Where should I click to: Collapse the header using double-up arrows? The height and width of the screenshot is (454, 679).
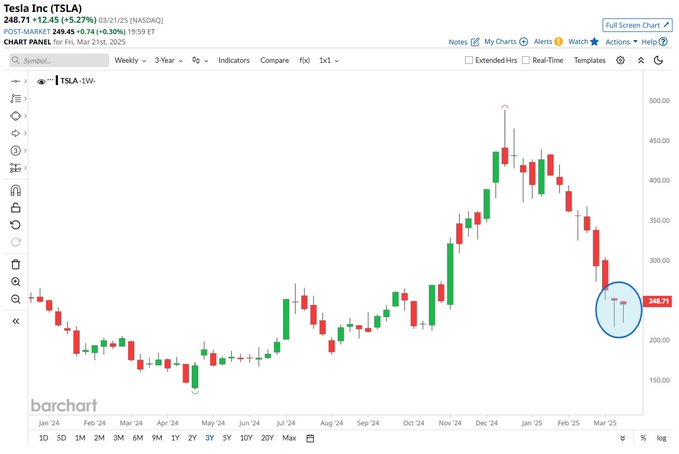[x=641, y=60]
